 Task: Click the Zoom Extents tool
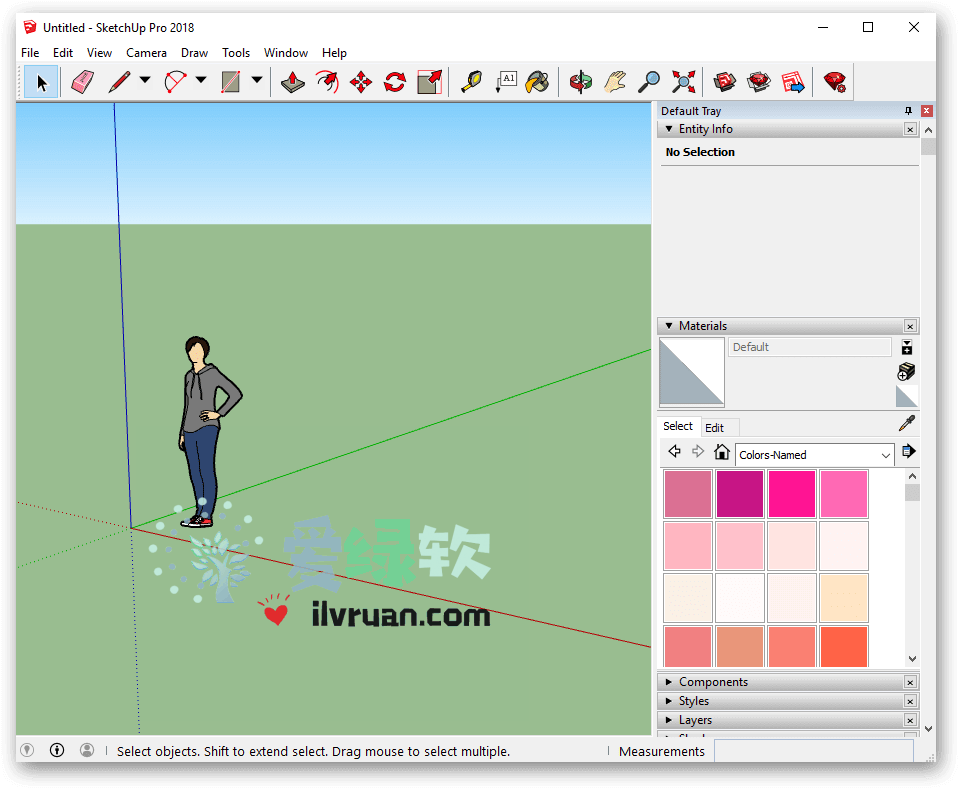coord(684,82)
